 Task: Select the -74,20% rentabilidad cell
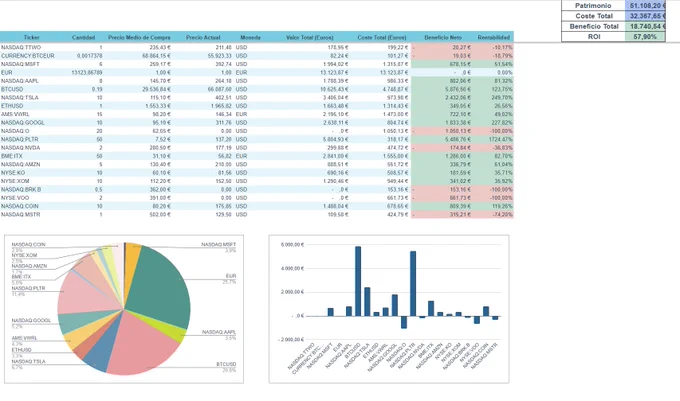pyautogui.click(x=503, y=215)
